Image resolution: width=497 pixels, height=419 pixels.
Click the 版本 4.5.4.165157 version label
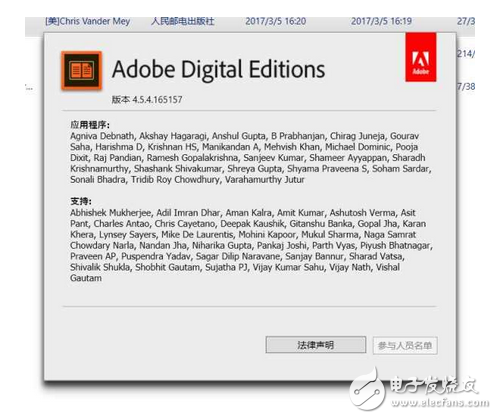pos(147,99)
